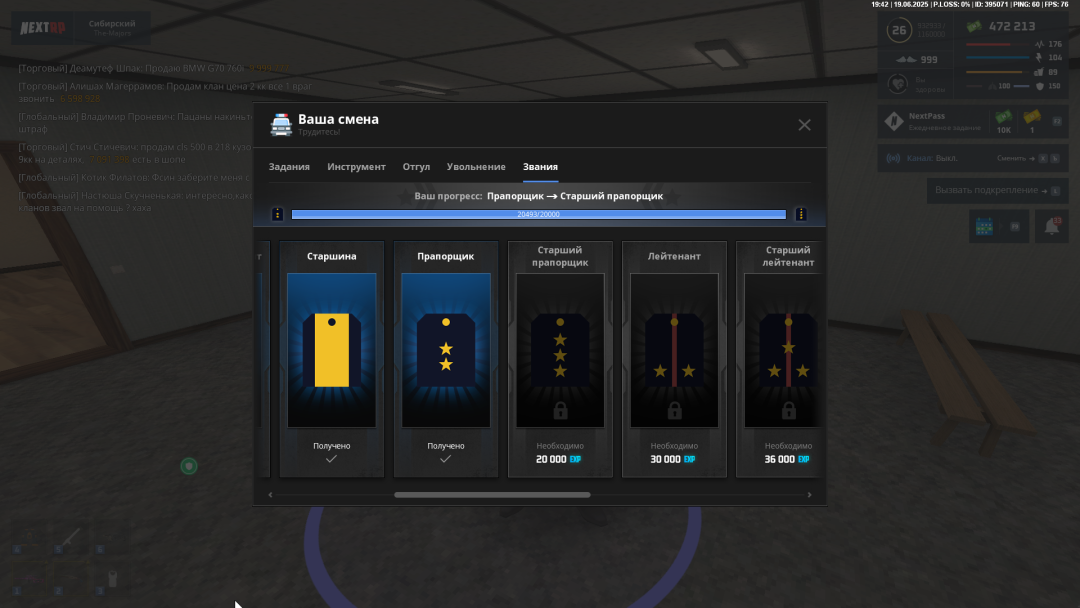Image resolution: width=1080 pixels, height=608 pixels.
Task: Click the F2 key hint on NextPass
Action: click(1057, 122)
